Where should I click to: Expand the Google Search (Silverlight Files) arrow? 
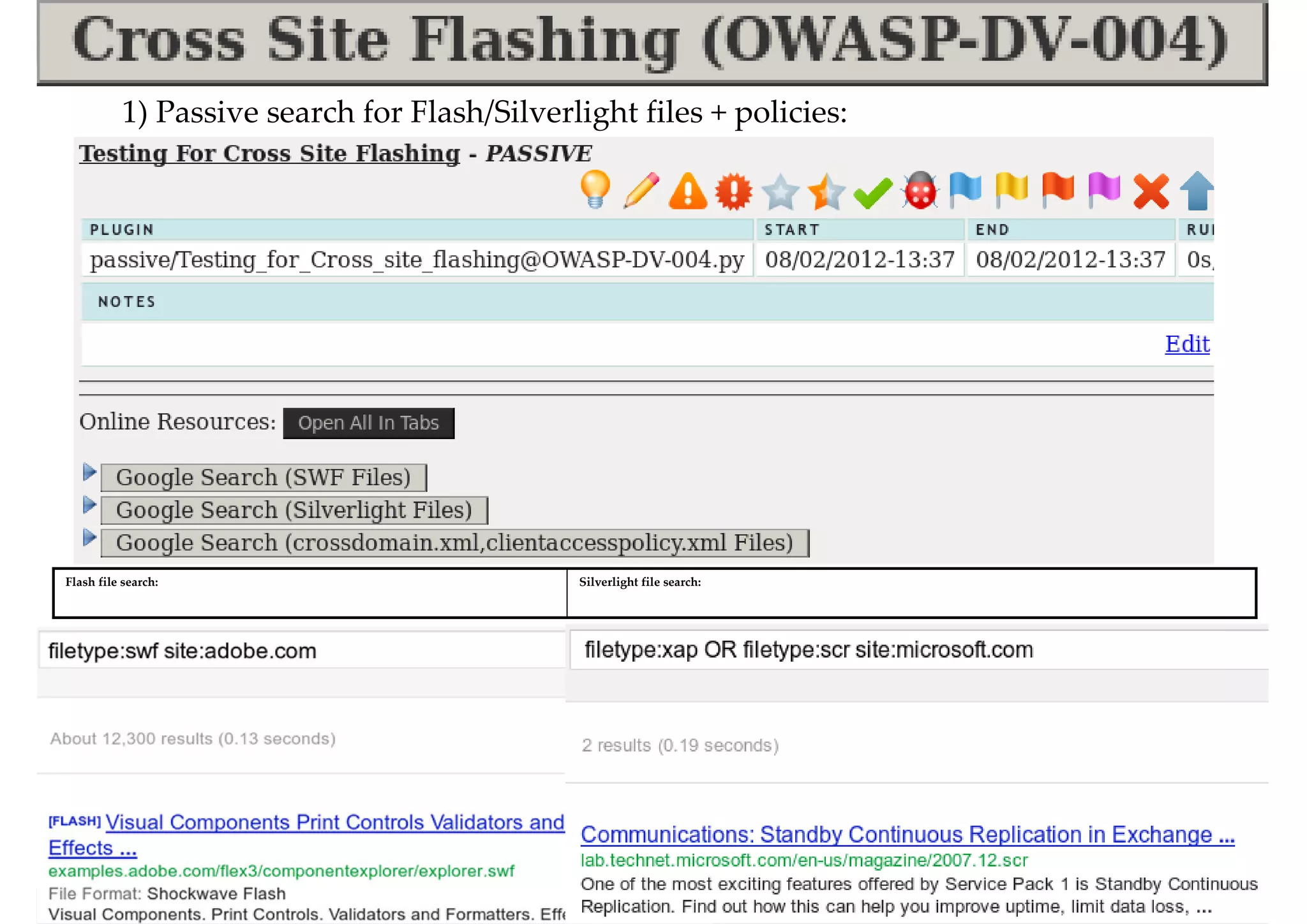pos(89,505)
